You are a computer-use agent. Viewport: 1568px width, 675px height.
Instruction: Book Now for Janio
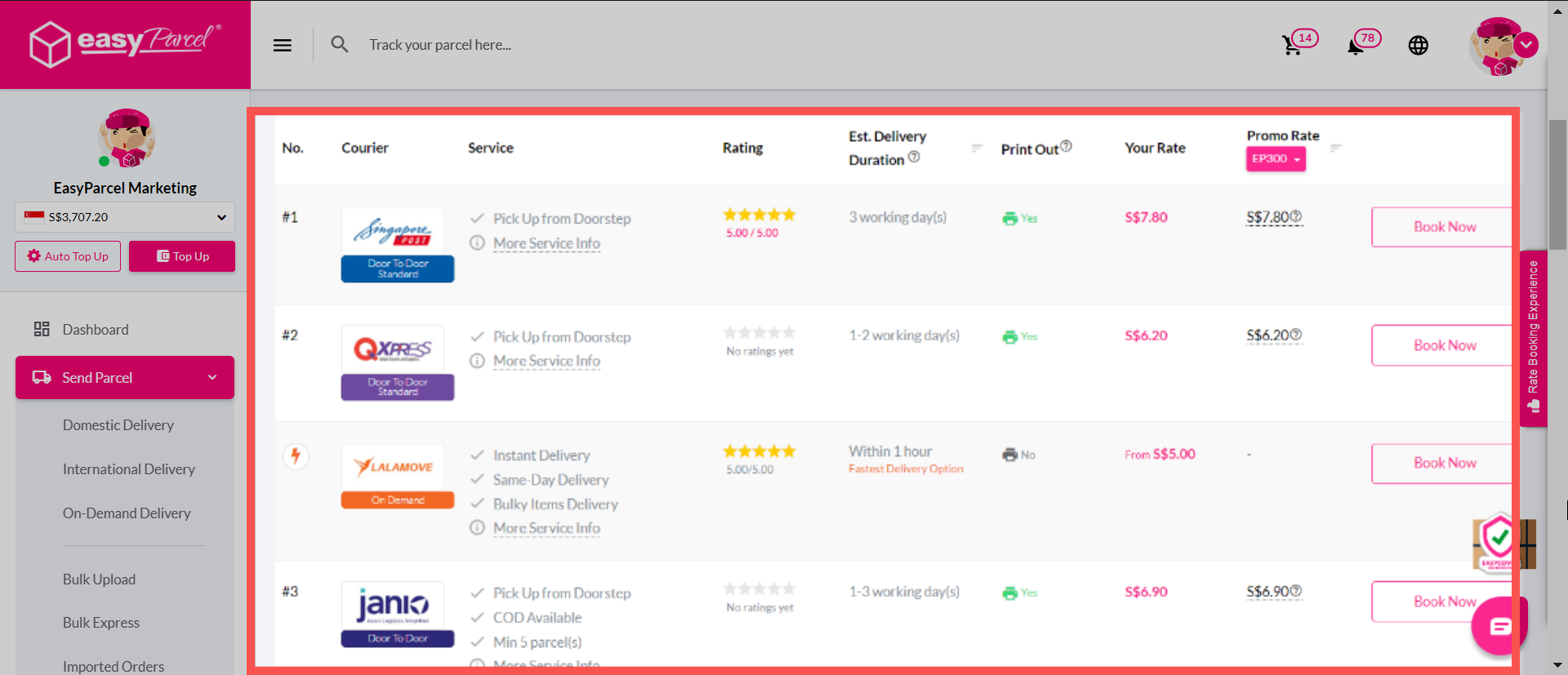point(1442,602)
